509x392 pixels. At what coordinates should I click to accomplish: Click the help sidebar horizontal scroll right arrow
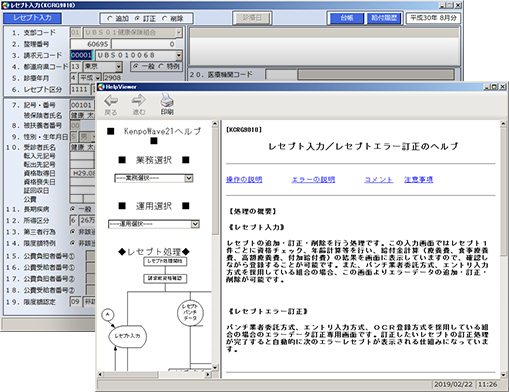(x=208, y=375)
